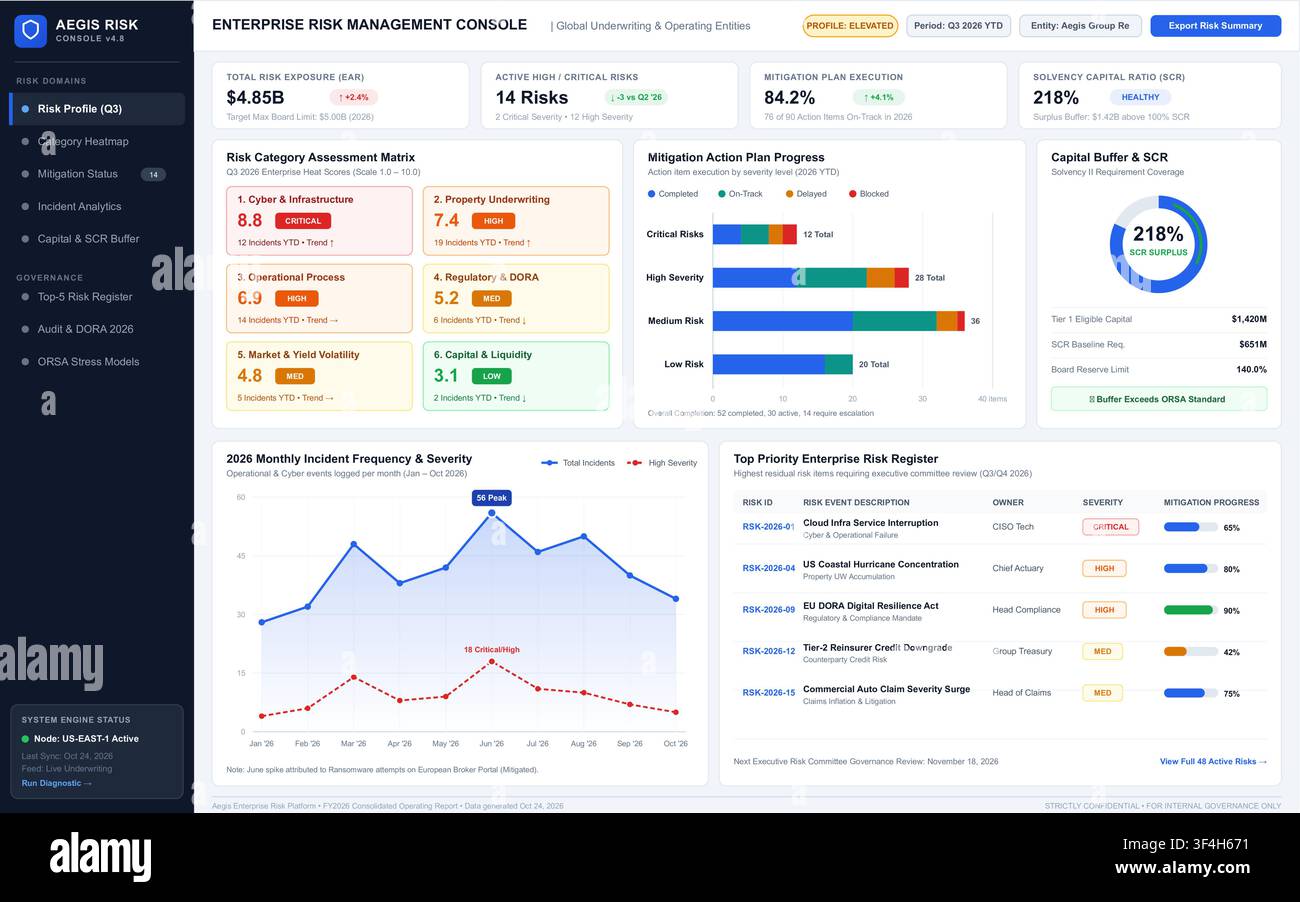Screen dimensions: 1300x902
Task: Click the PROFILE: ELEVATED badge
Action: point(850,26)
